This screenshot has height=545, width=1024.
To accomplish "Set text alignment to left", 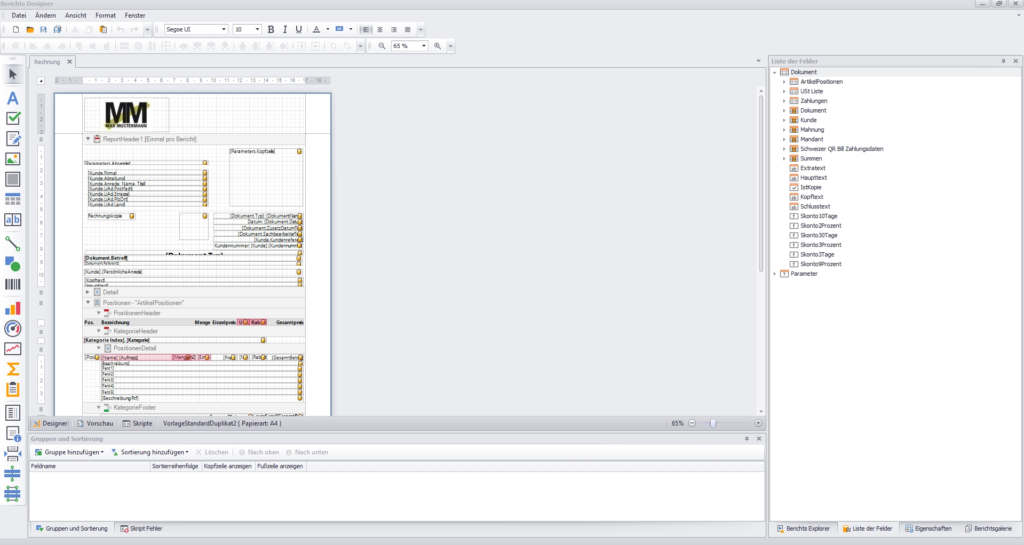I will pyautogui.click(x=366, y=29).
